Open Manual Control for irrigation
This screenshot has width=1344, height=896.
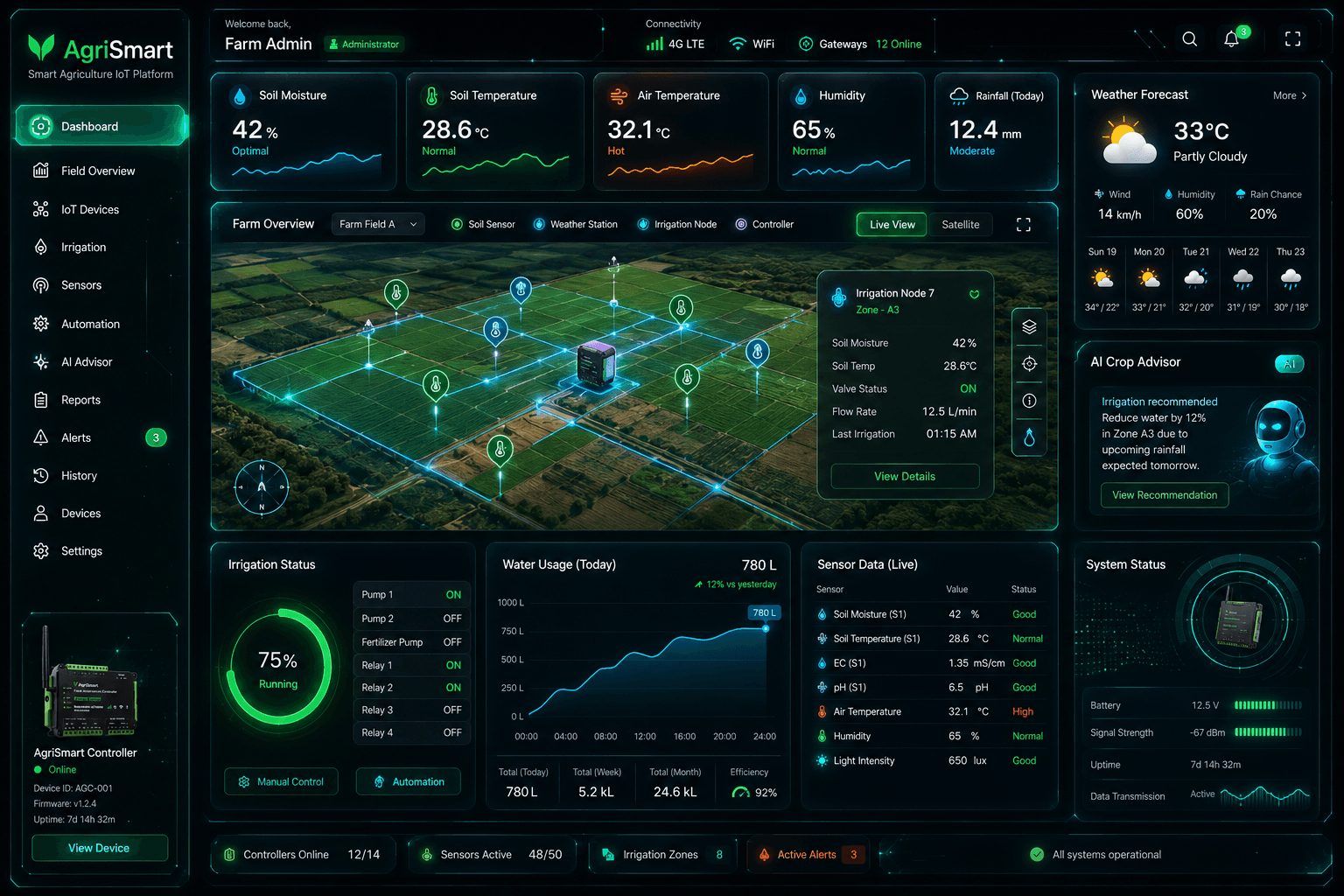click(281, 781)
